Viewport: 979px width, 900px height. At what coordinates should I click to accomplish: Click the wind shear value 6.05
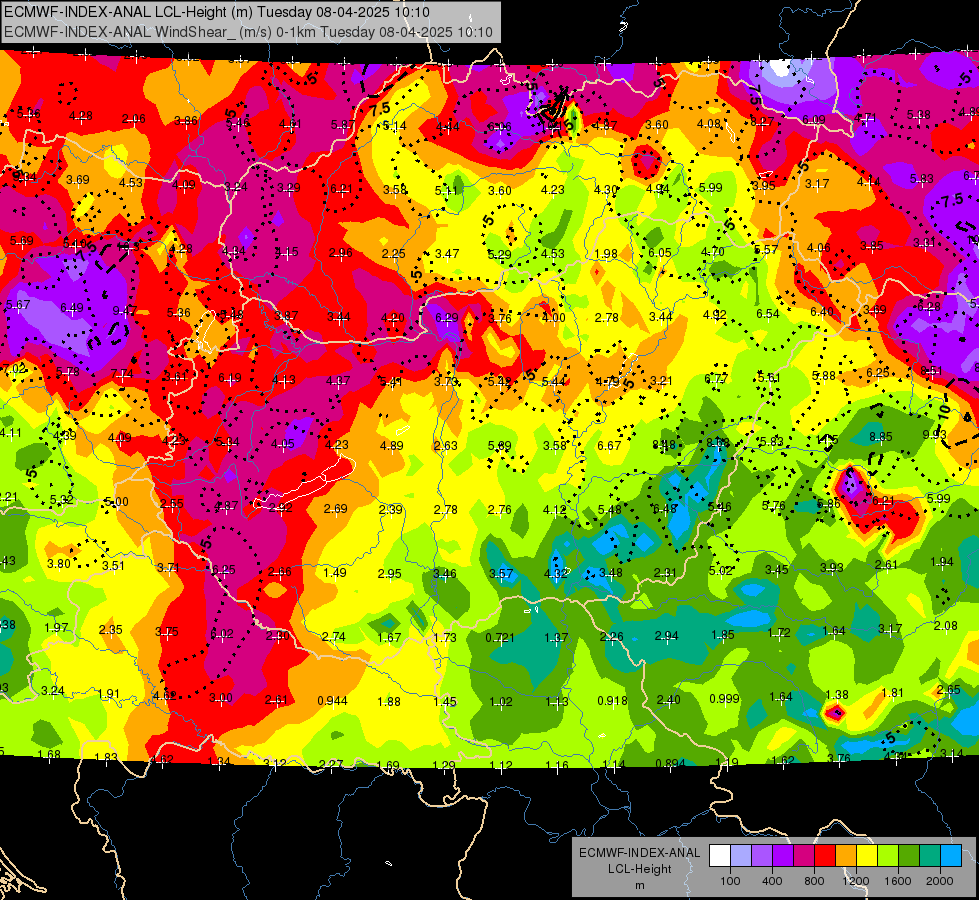coord(659,252)
